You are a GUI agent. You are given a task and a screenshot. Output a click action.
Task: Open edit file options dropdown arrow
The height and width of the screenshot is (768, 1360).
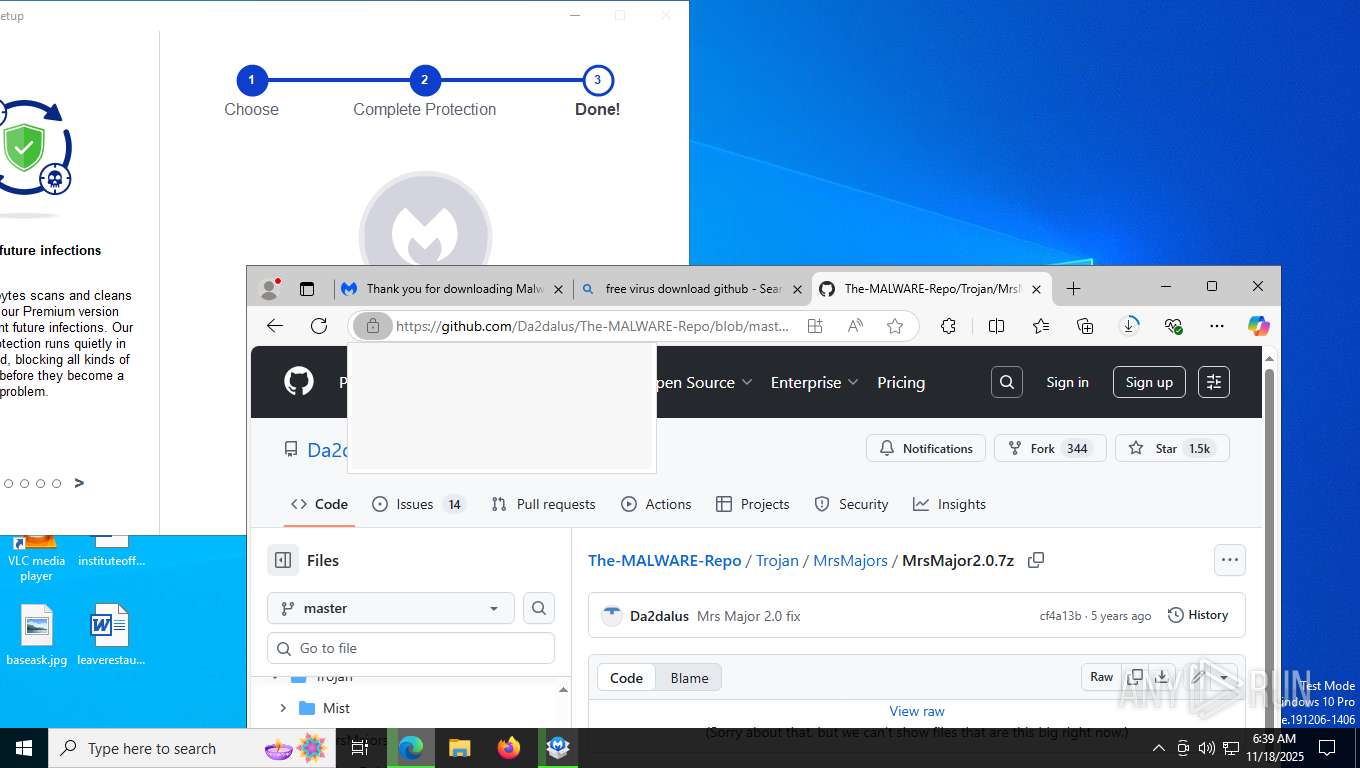coord(1224,677)
